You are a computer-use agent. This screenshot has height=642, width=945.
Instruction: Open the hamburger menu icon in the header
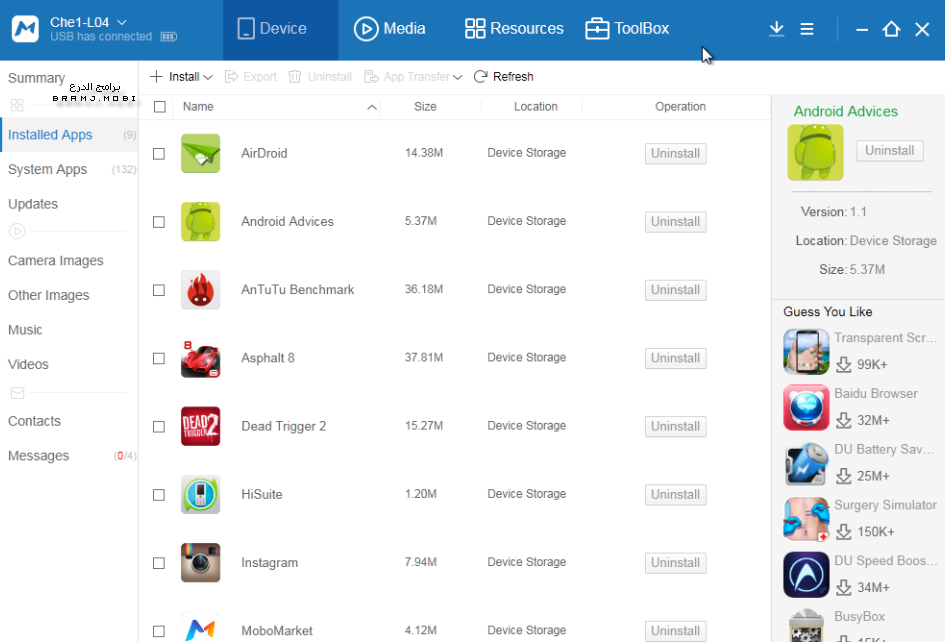click(807, 29)
